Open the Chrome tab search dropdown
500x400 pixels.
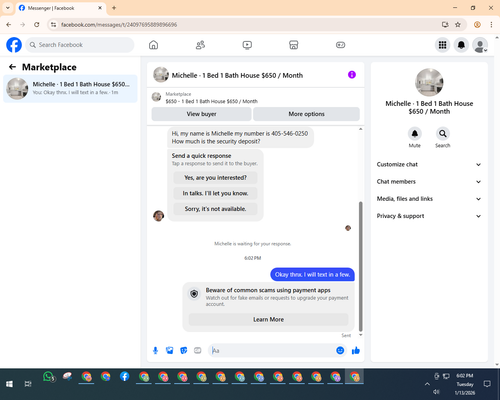tap(8, 8)
